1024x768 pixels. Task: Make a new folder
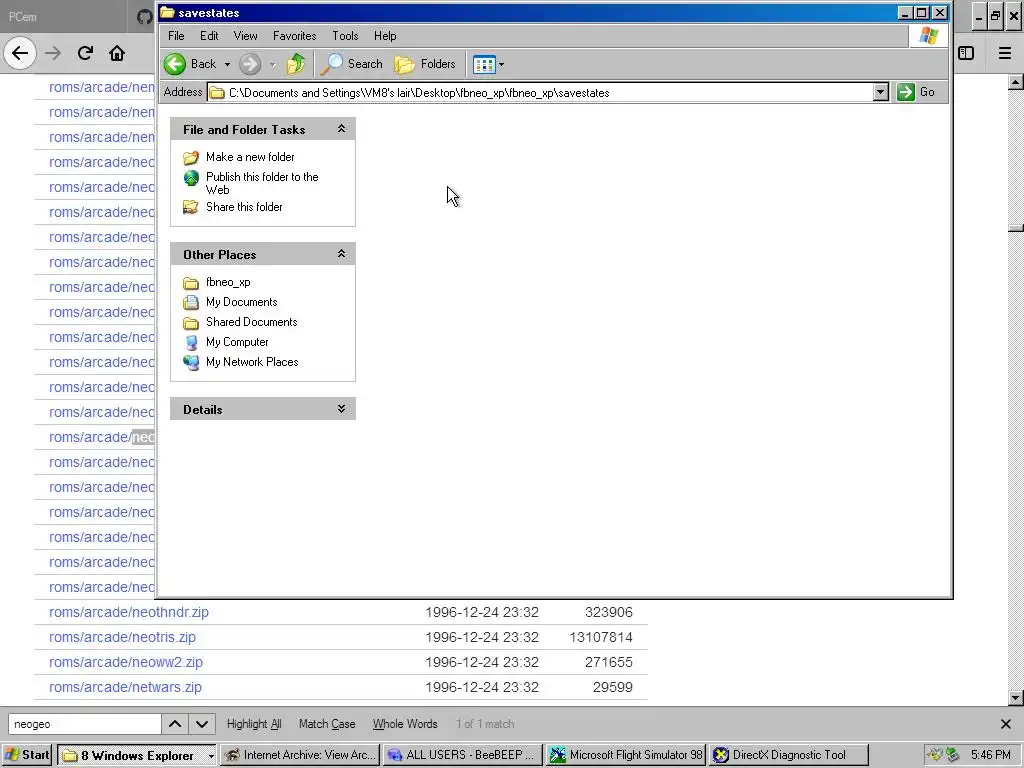(249, 157)
